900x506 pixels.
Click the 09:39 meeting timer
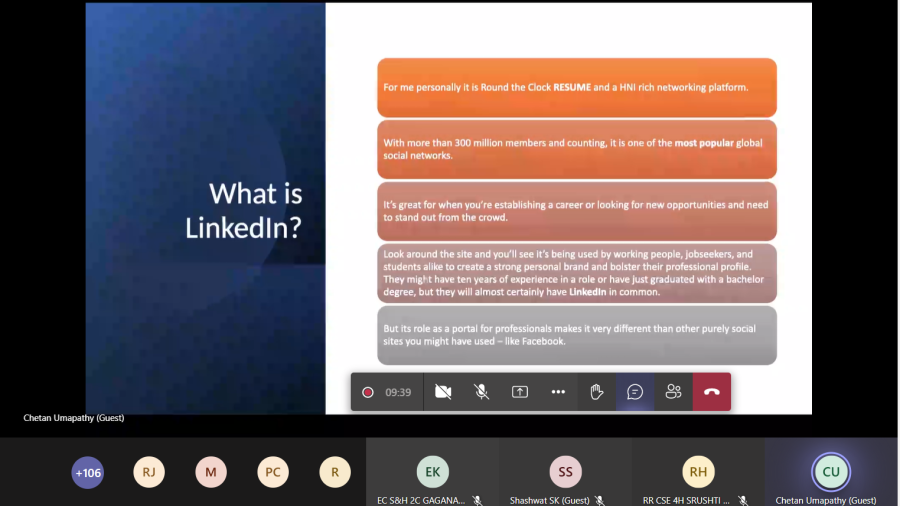click(x=398, y=392)
